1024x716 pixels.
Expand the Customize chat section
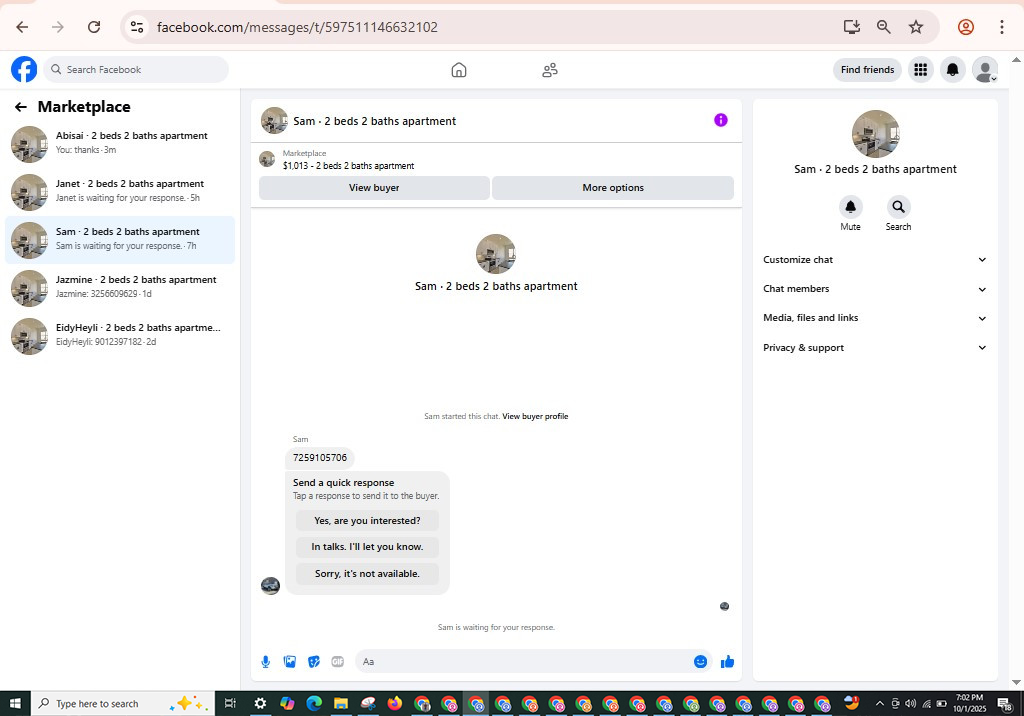pos(875,260)
